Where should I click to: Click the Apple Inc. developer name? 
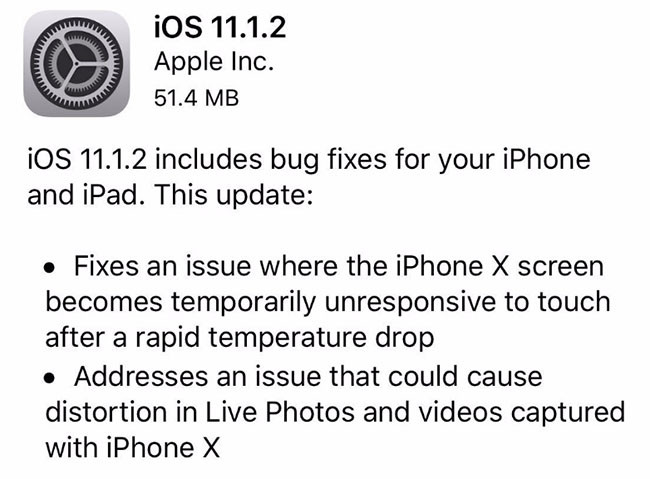214,63
